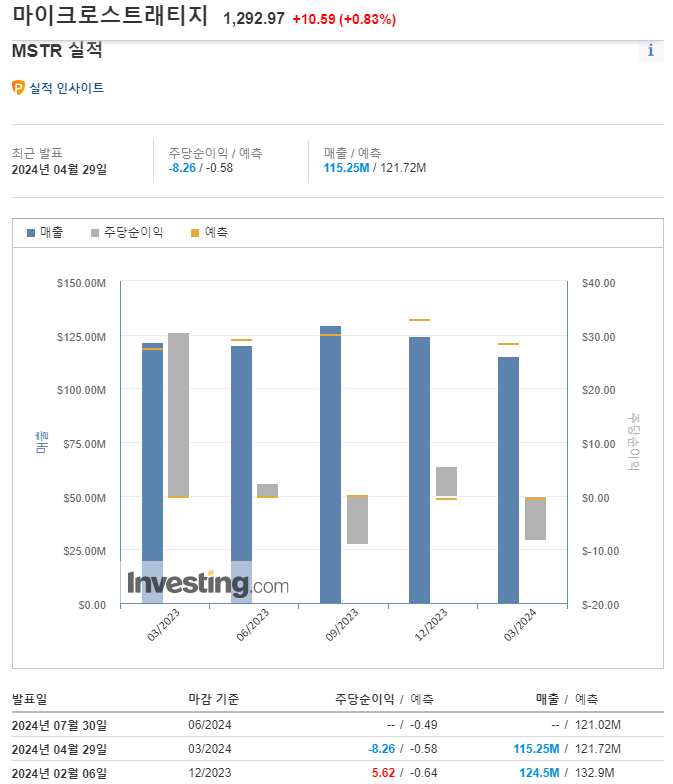Toggle the 주당순이익 legend item
The image size is (673, 784).
point(128,232)
